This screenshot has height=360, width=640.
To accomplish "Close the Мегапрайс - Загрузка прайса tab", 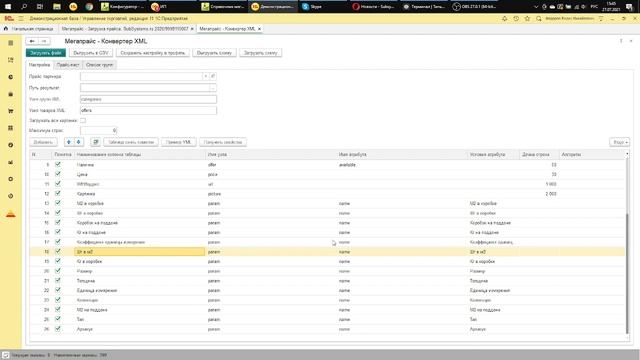I will [x=192, y=29].
